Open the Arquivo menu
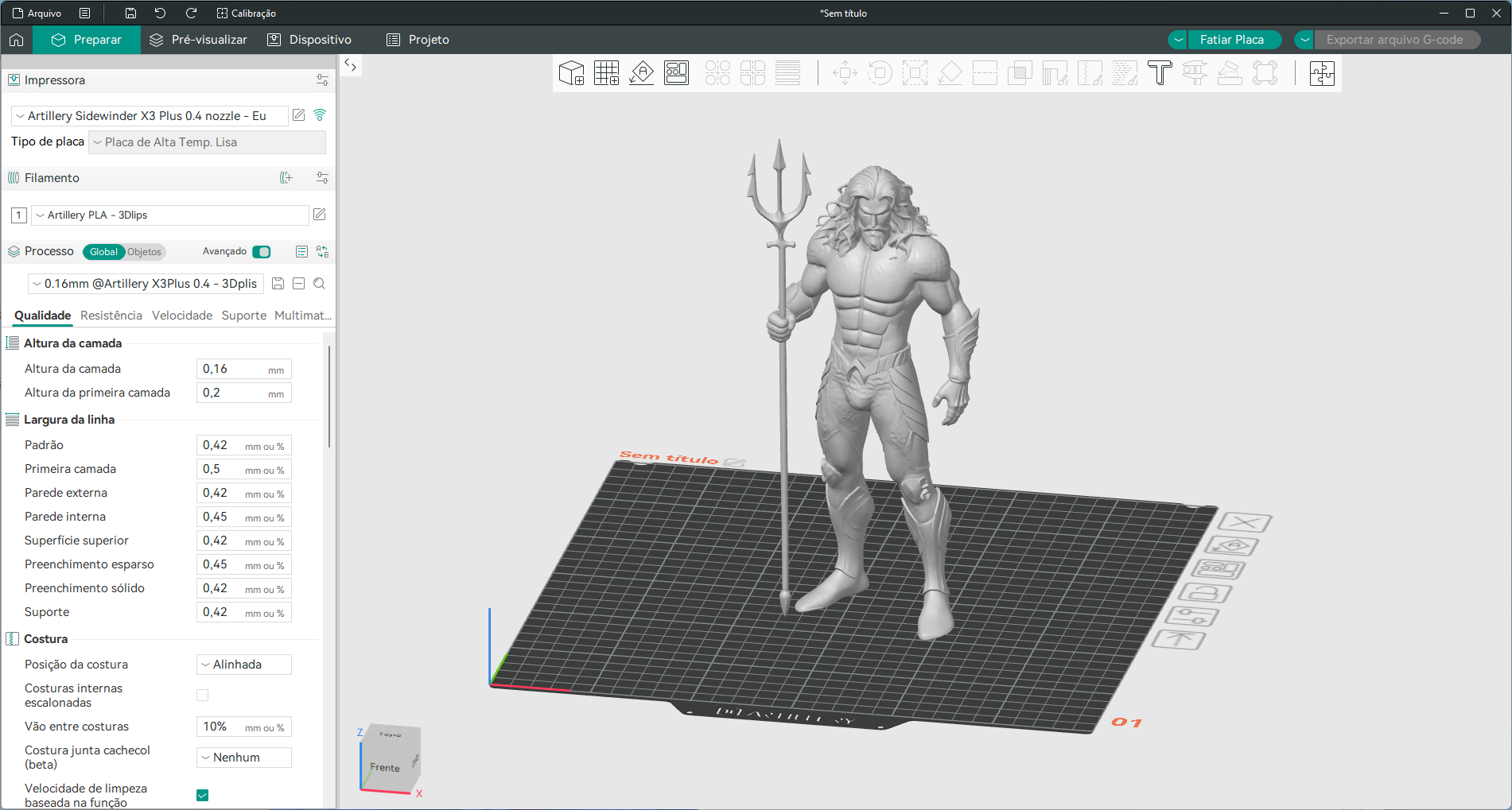Image resolution: width=1512 pixels, height=810 pixels. tap(37, 14)
